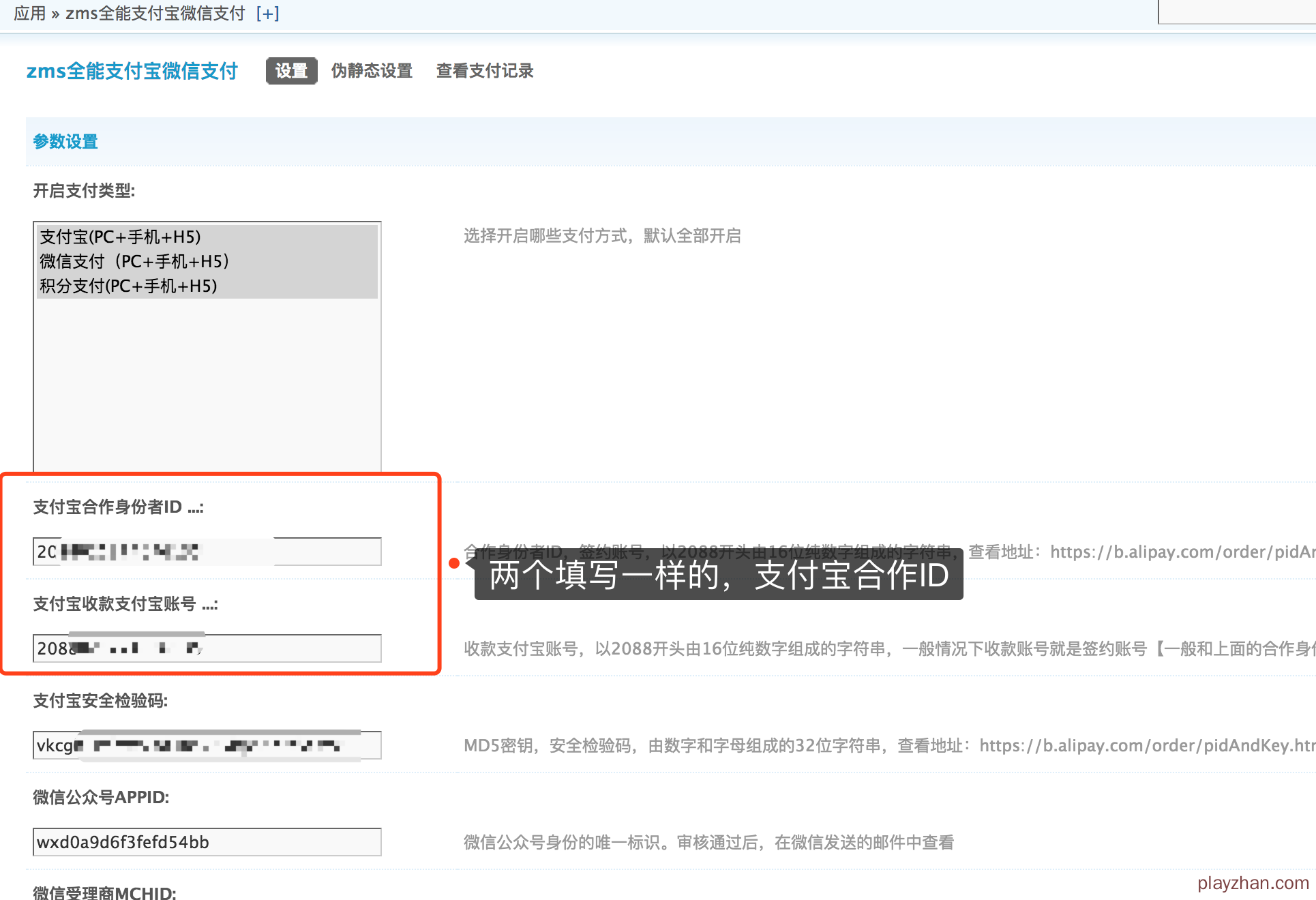The height and width of the screenshot is (900, 1316).
Task: Select 积分支付(PC+手机+H5) list option
Action: pos(128,286)
